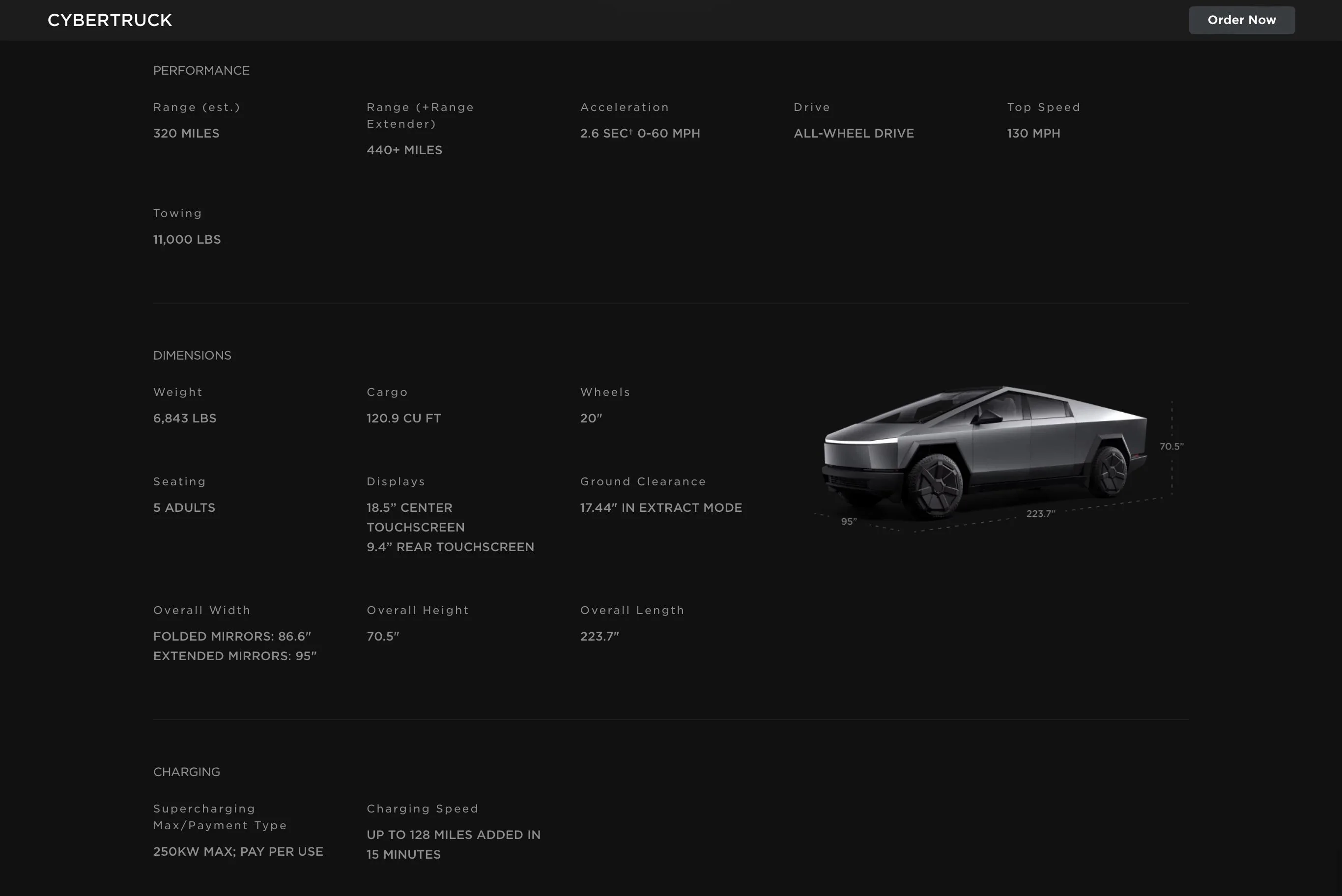The height and width of the screenshot is (896, 1342).
Task: Click the '11,000 LBS' towing value
Action: coord(187,239)
